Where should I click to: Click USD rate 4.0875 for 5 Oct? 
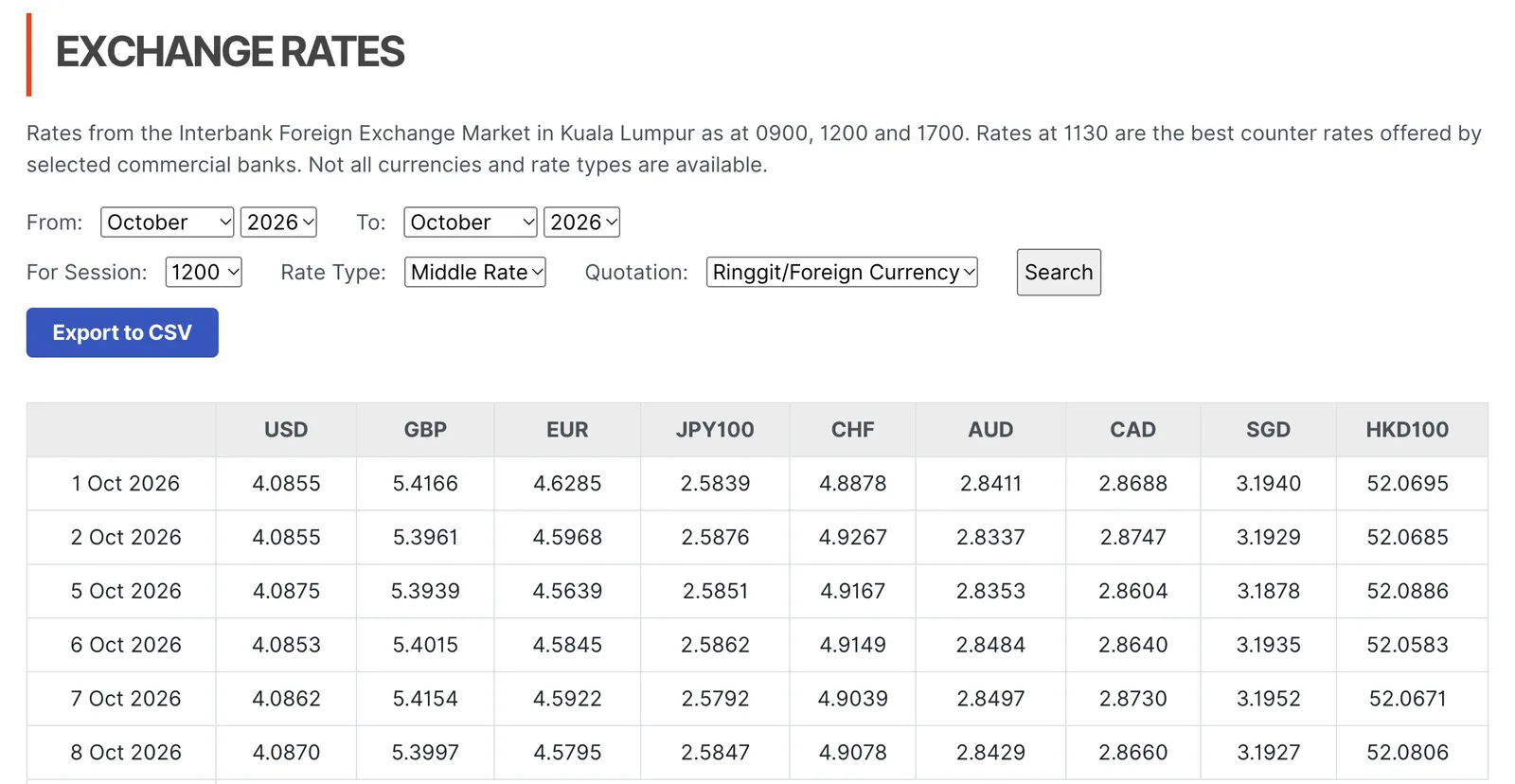286,591
